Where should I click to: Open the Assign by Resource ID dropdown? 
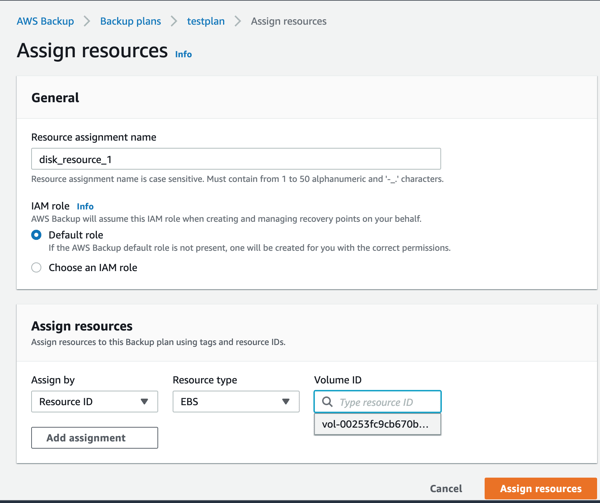pos(94,402)
